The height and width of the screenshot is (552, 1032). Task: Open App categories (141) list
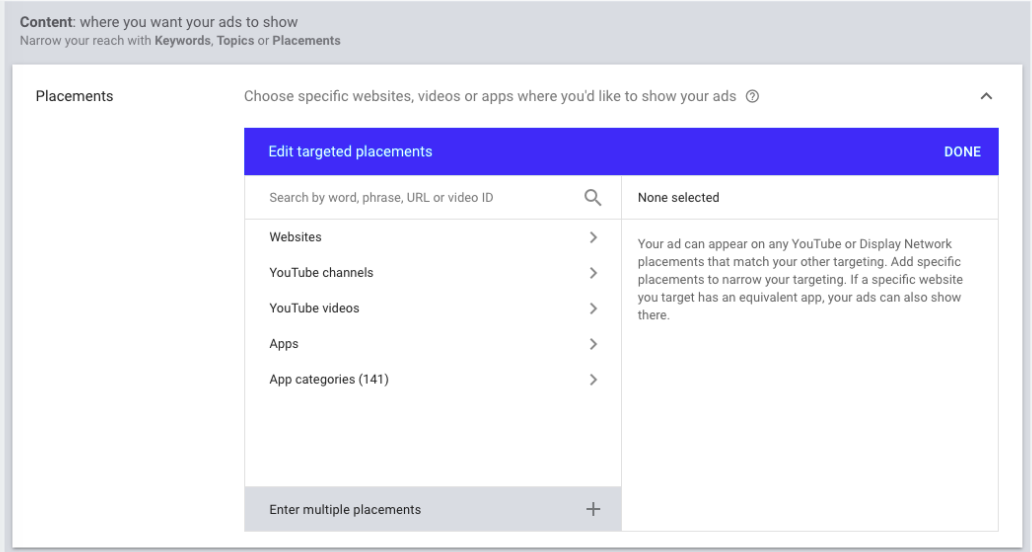328,380
